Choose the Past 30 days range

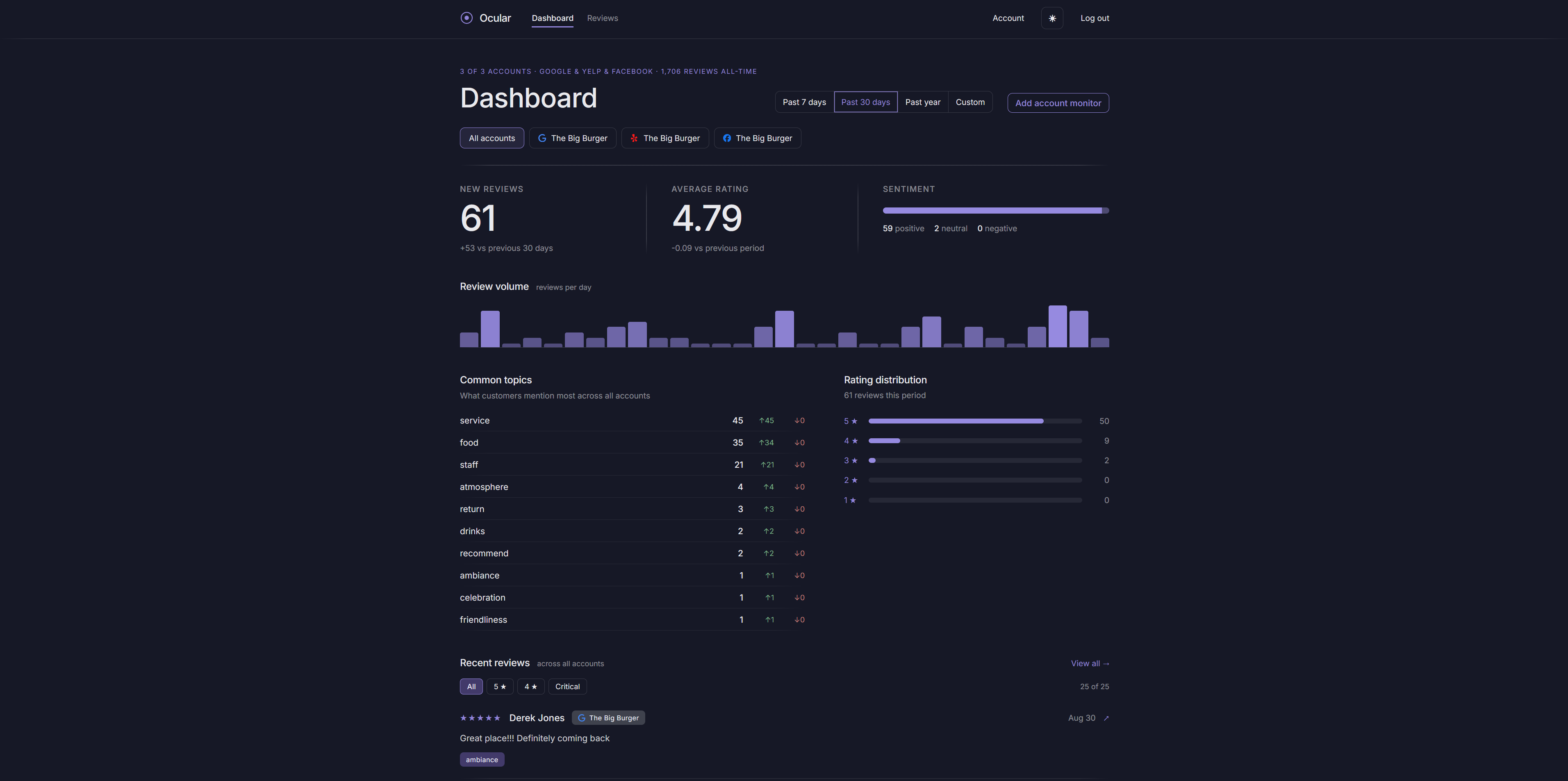tap(865, 102)
